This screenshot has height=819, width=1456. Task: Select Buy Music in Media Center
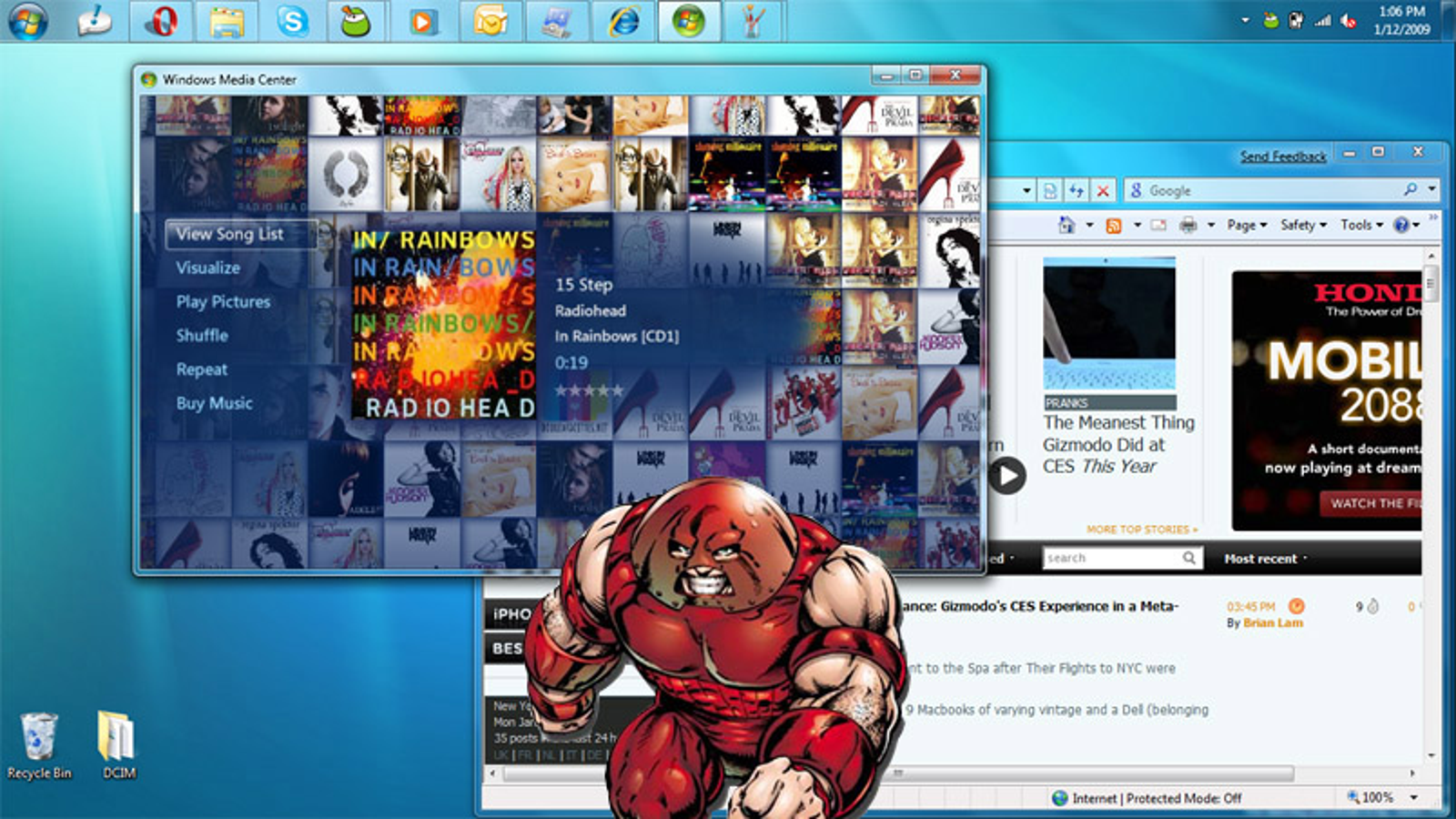pos(214,403)
